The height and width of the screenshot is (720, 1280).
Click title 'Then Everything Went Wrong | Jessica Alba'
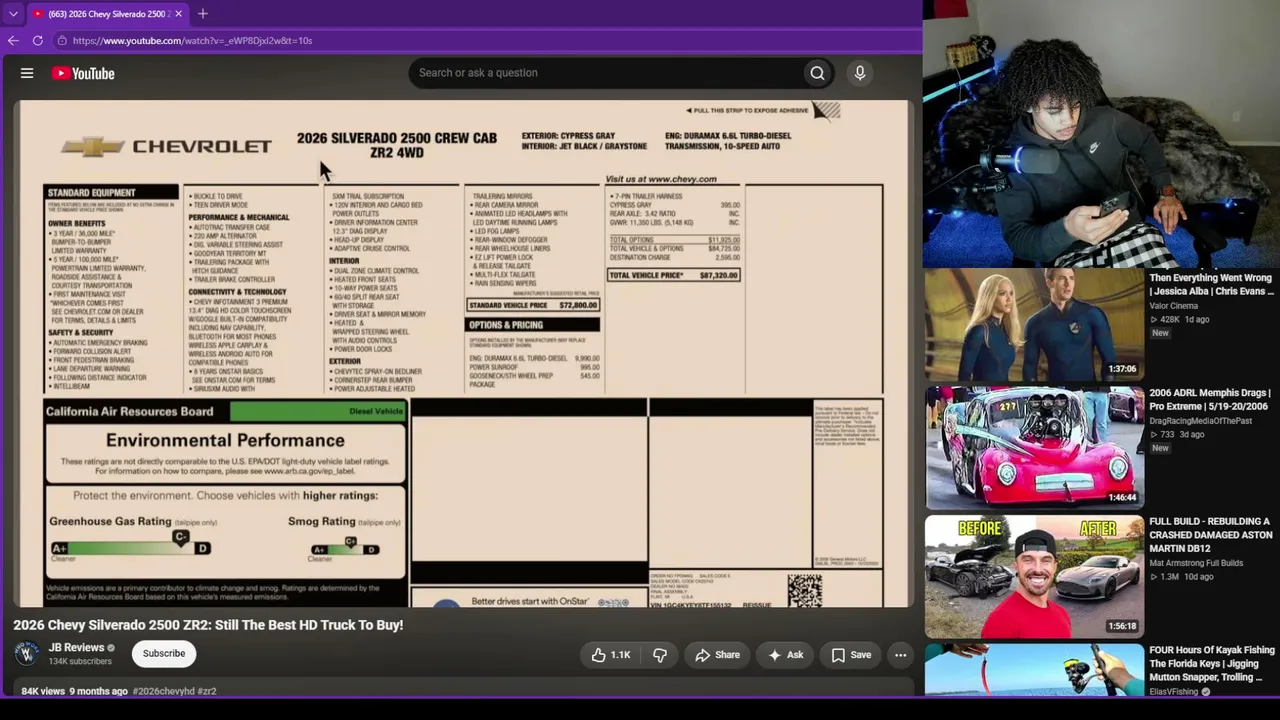click(x=1211, y=285)
